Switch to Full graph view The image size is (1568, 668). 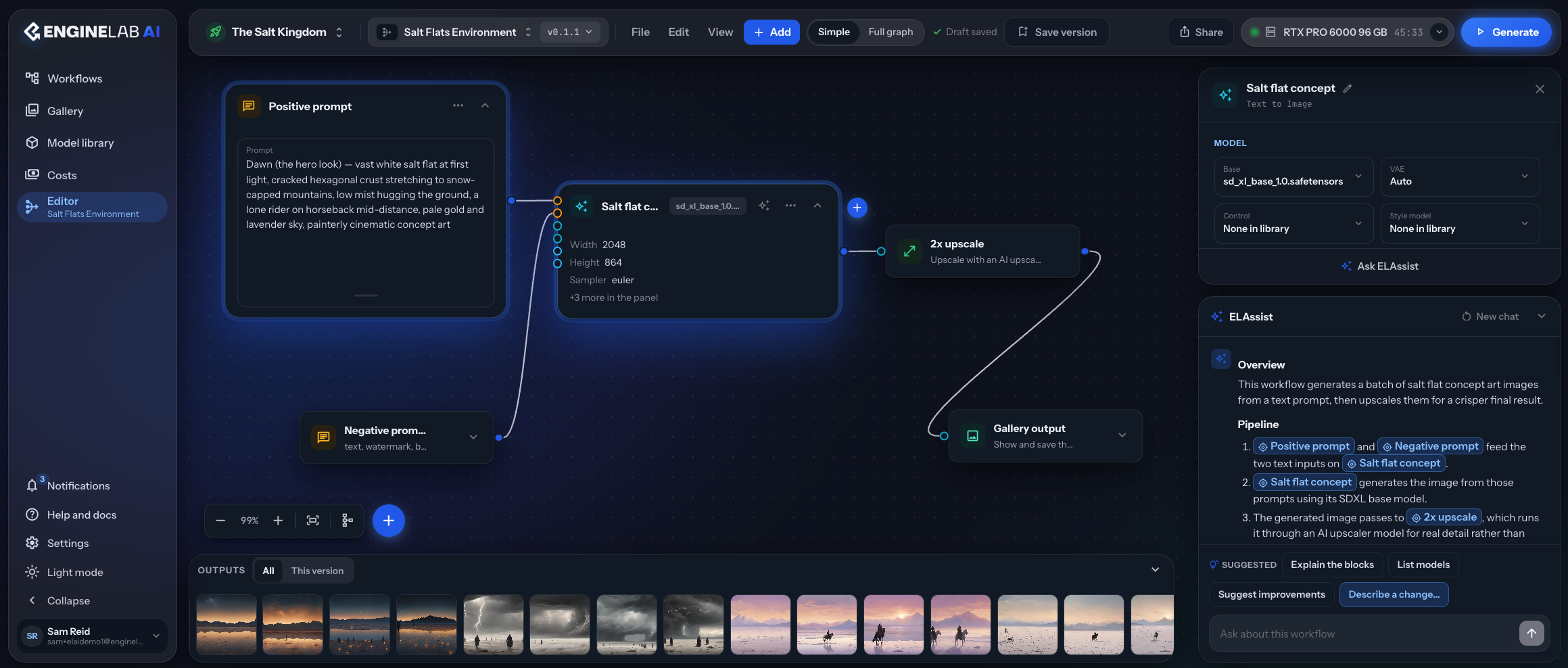tap(890, 32)
